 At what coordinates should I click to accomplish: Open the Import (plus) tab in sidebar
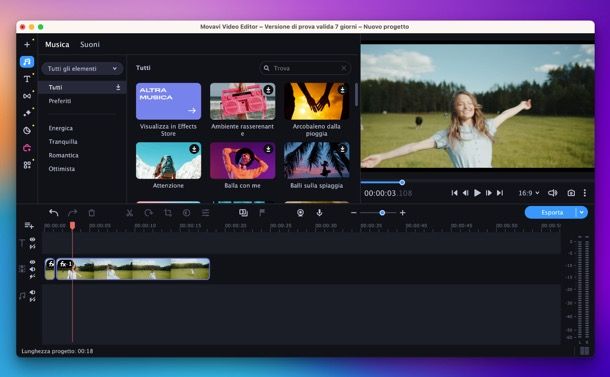pyautogui.click(x=27, y=44)
